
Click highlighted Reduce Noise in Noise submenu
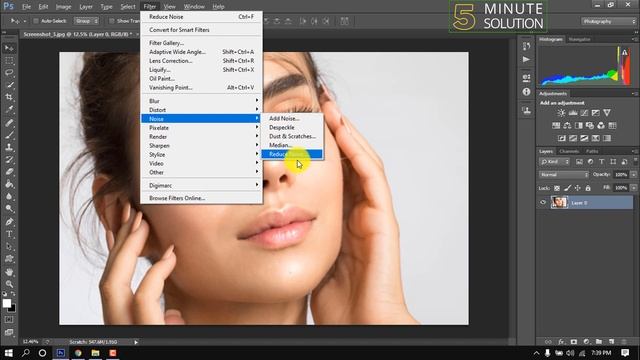[292, 154]
